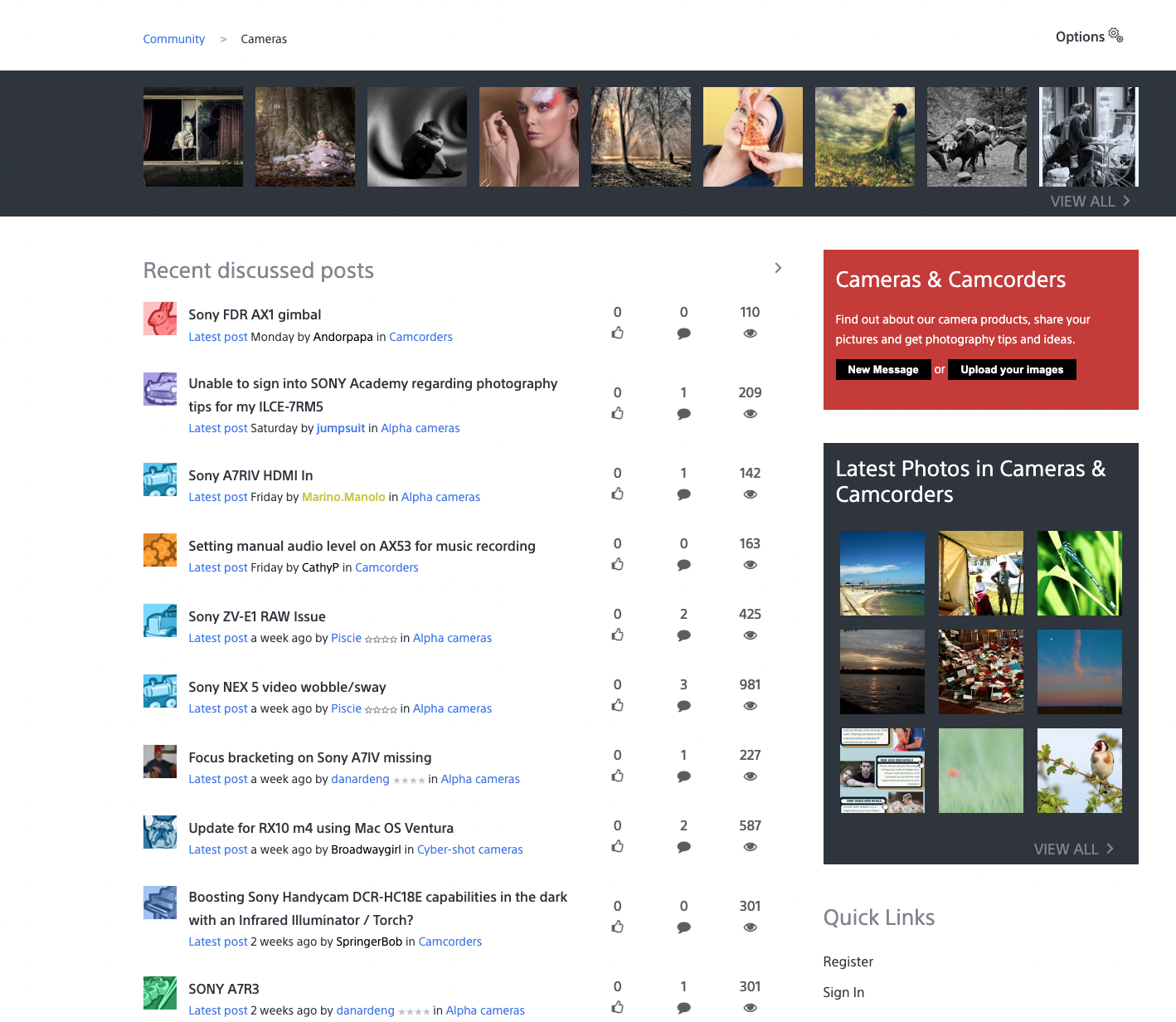Open red-makeup woman portrait thumbnail

click(x=529, y=137)
